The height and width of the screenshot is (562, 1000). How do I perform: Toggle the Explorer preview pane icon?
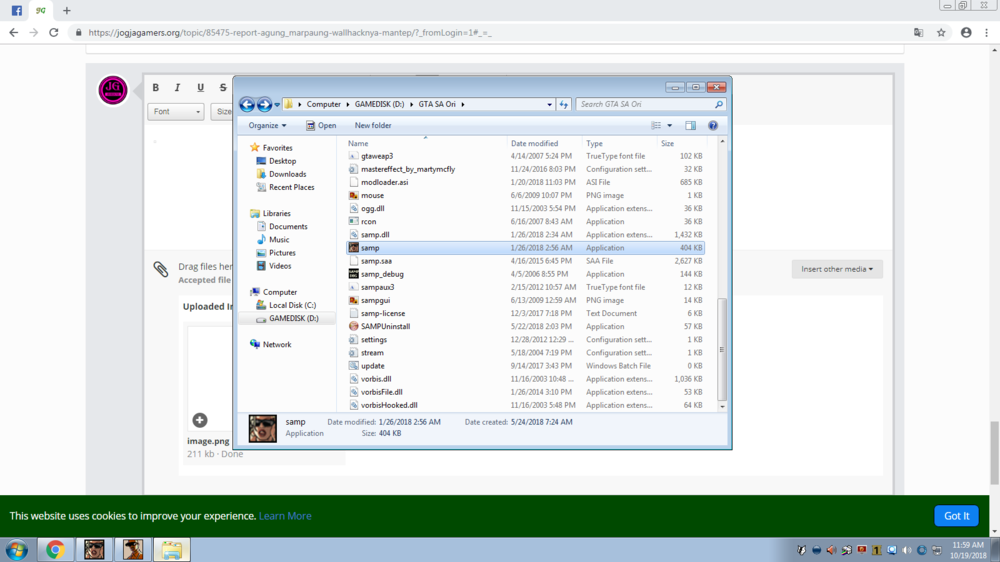point(691,126)
